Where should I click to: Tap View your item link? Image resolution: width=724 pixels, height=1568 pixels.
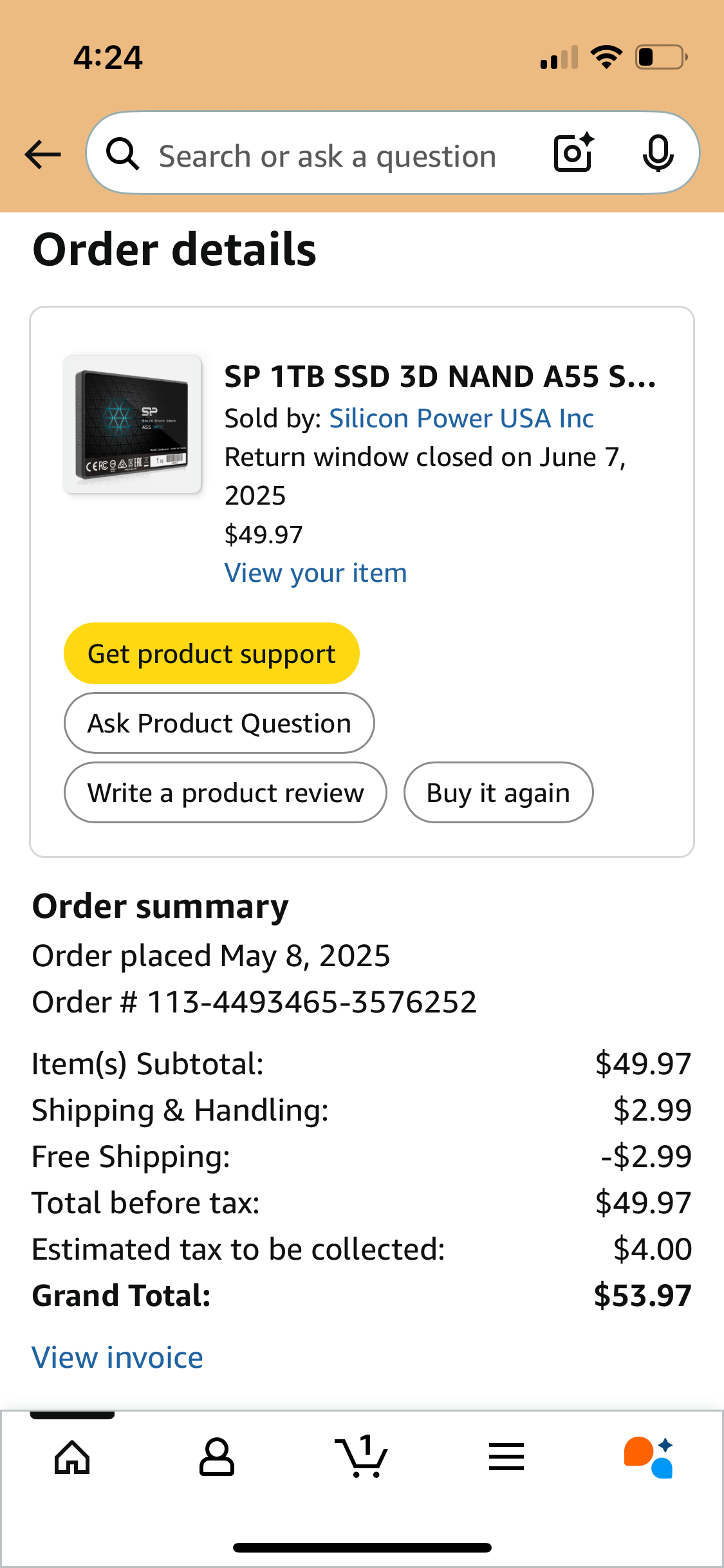coord(316,573)
